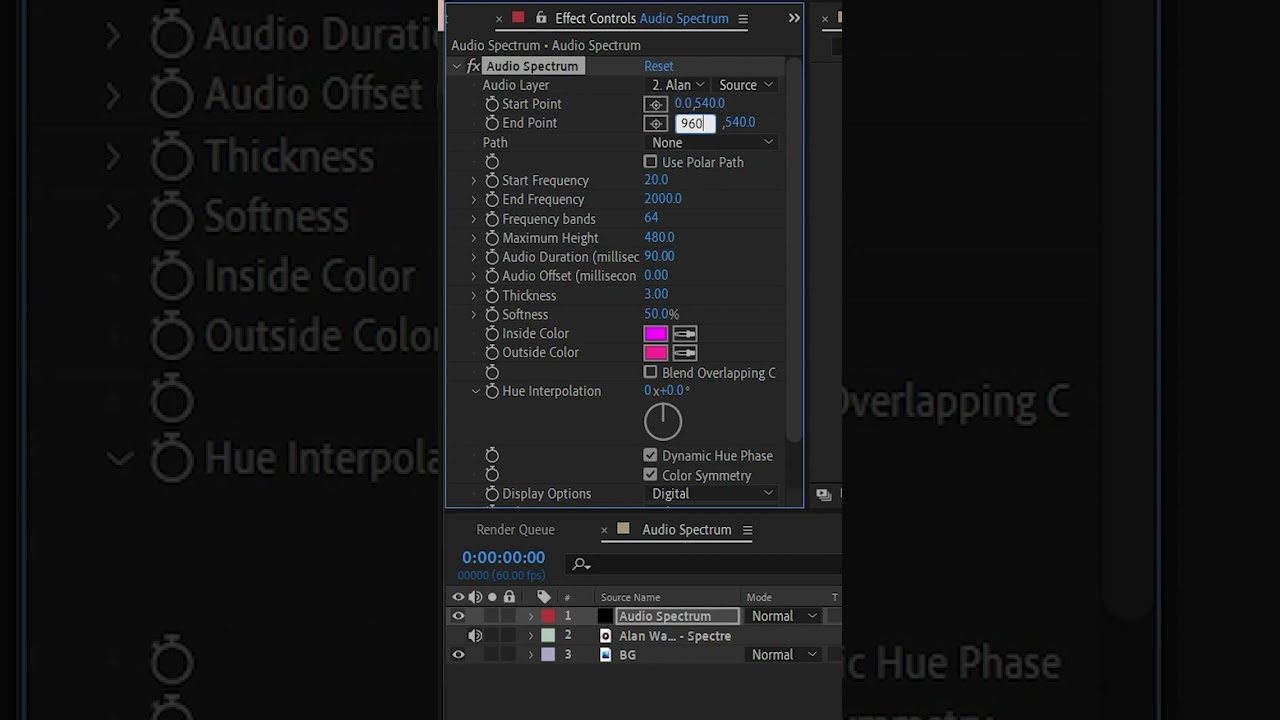Viewport: 1280px width, 720px height.
Task: Enable the Audio Duration stopwatch
Action: coord(492,257)
